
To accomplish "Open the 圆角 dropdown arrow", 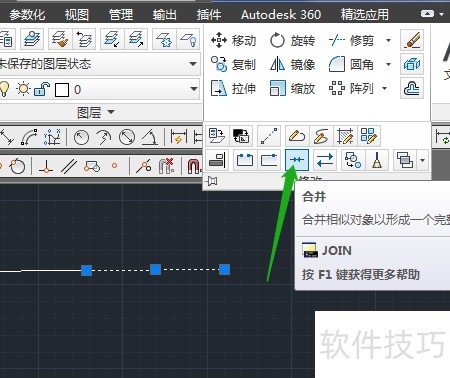I will 388,64.
